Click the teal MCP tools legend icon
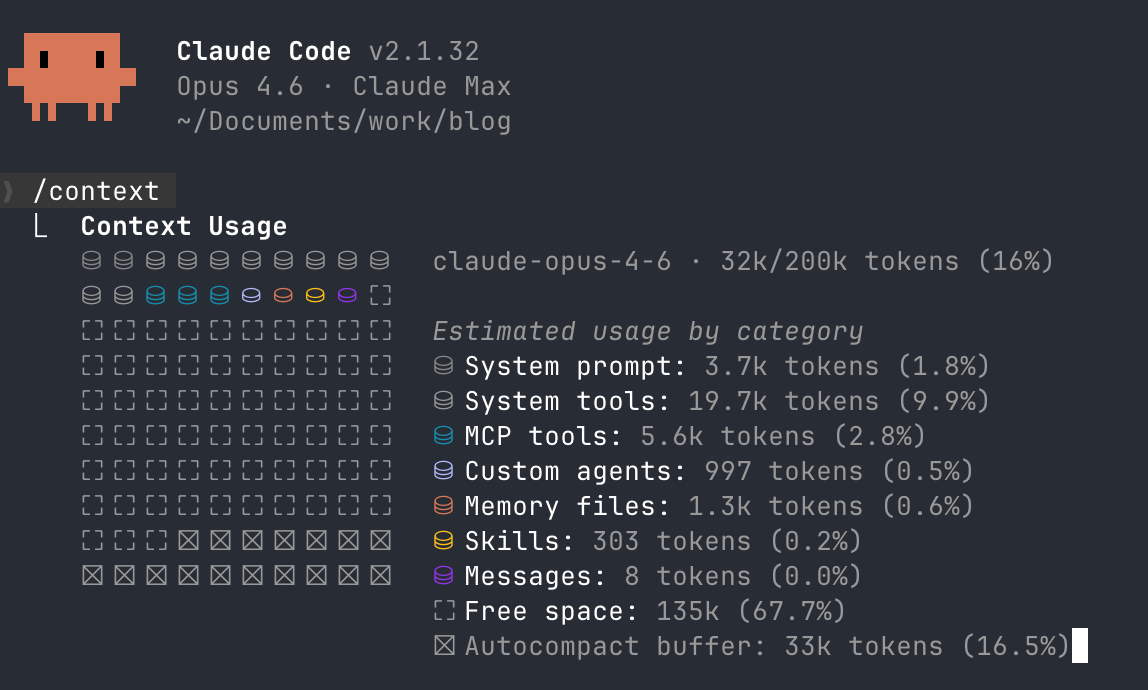 pyautogui.click(x=444, y=436)
